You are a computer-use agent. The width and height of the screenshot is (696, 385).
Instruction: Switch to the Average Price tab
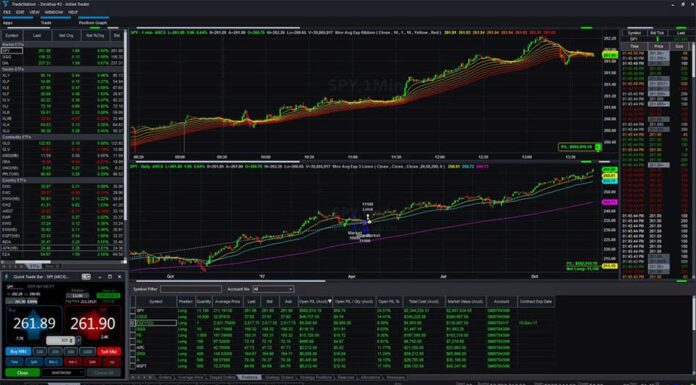(190, 377)
